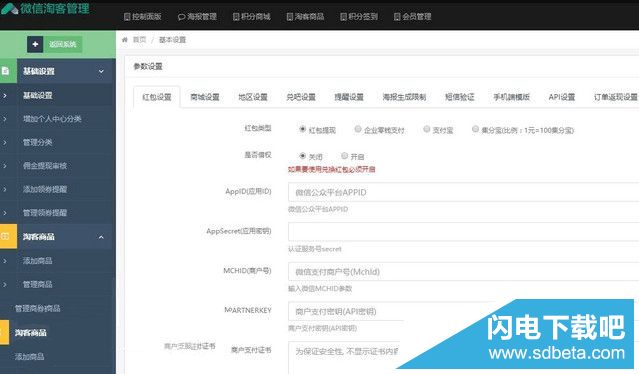
Task: Focus the MCHID(商户号) input field
Action: 463,271
